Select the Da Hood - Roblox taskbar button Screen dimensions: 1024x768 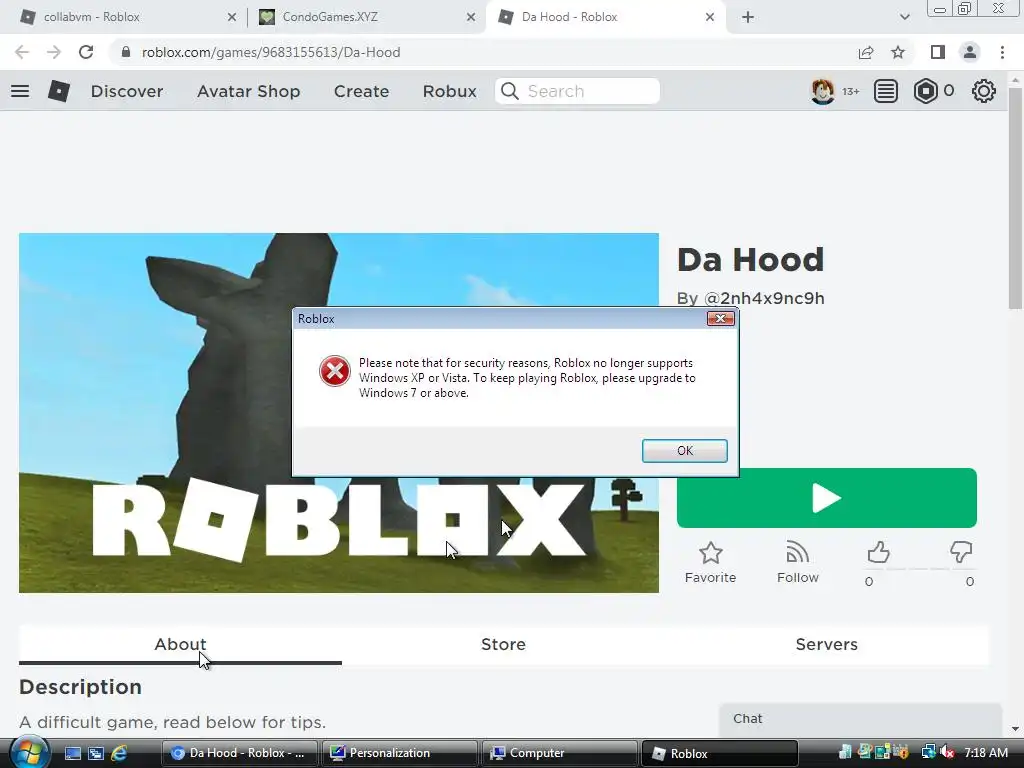click(239, 753)
